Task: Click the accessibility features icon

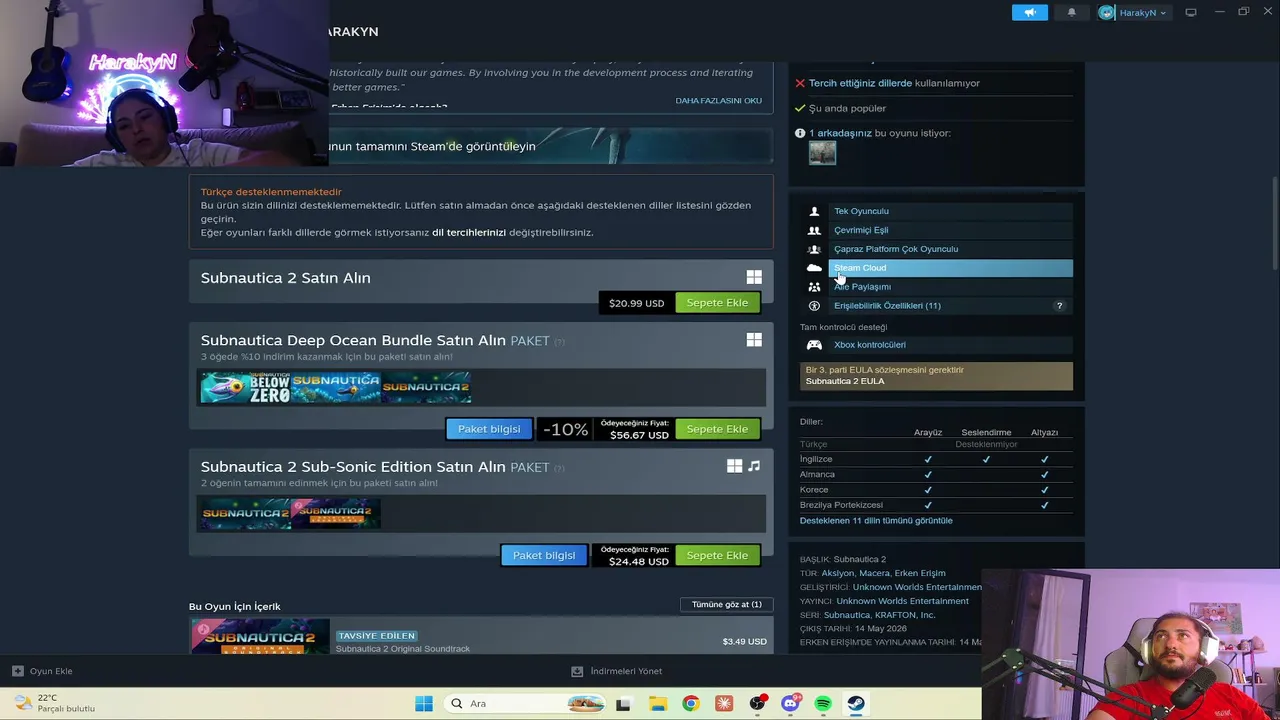Action: (814, 306)
